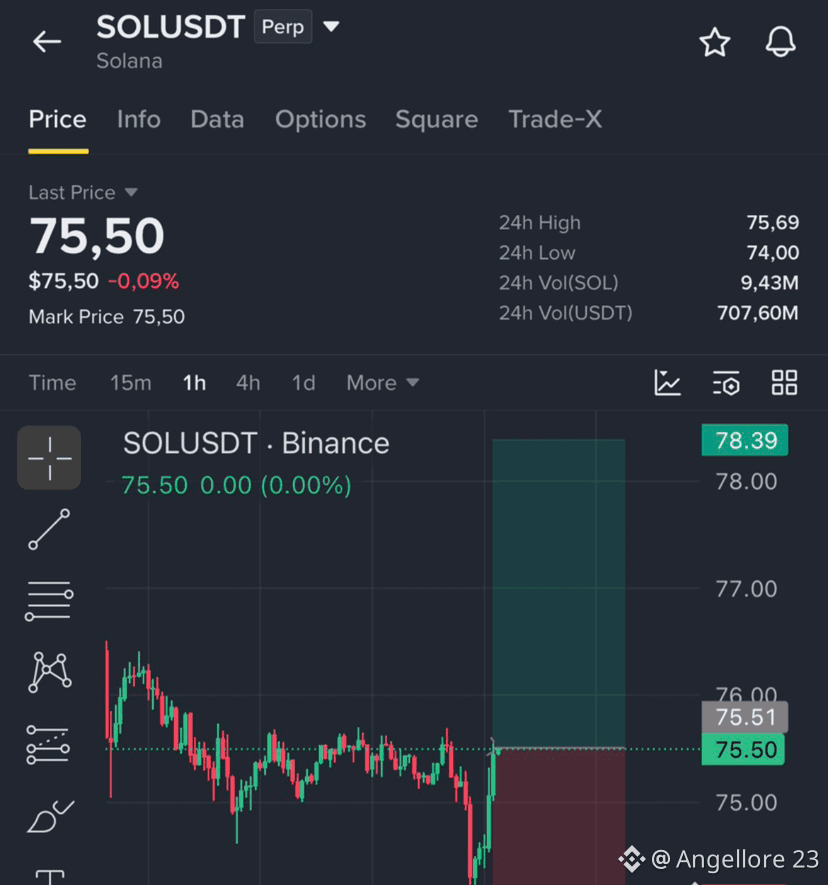Click the 24h Low value 74,00
828x885 pixels.
point(773,252)
